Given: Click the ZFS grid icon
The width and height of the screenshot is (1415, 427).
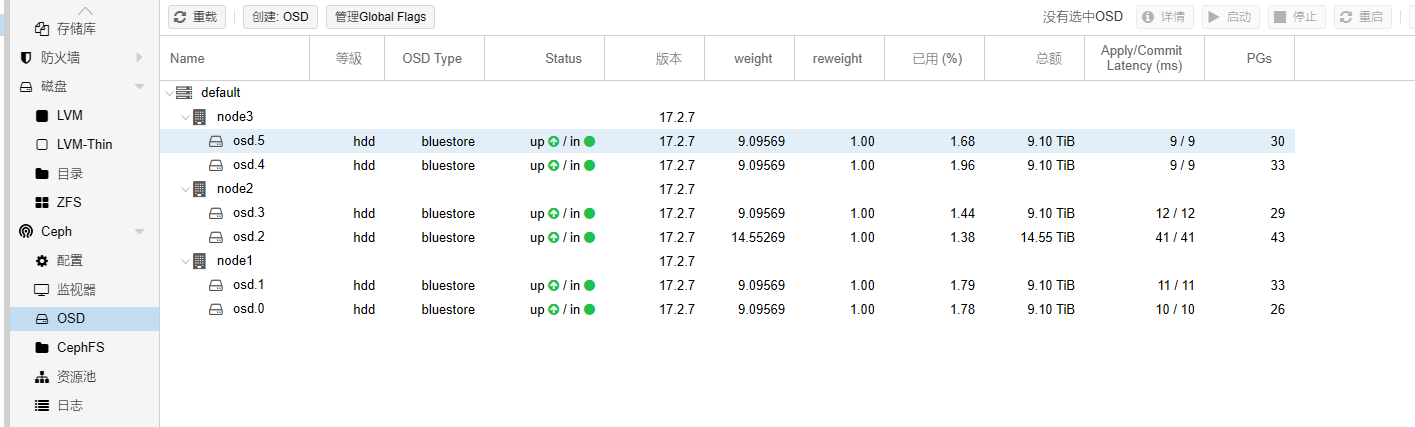Looking at the screenshot, I should coord(42,203).
